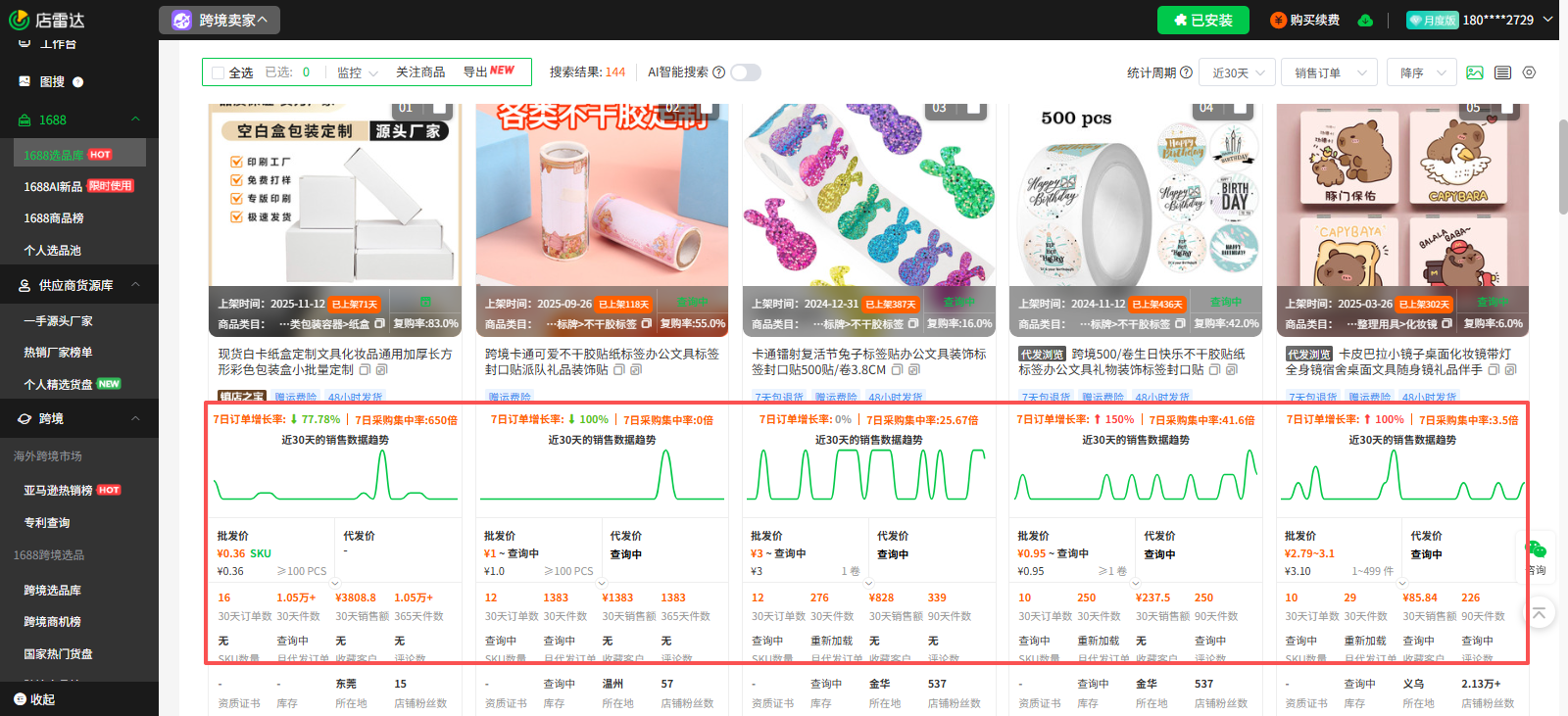Click help icon next to AI智能搜索

pos(718,72)
